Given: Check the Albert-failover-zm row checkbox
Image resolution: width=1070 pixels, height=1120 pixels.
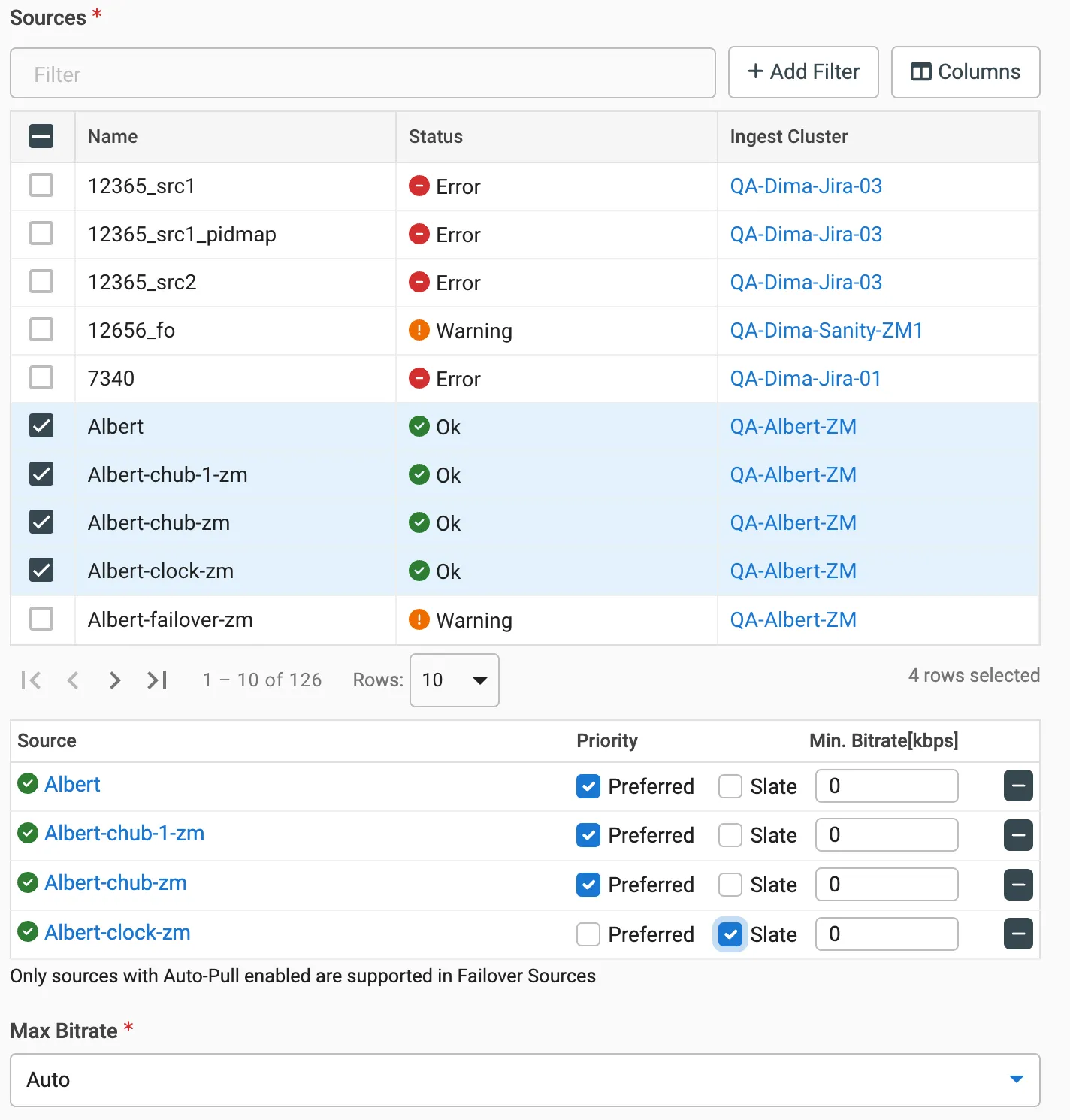Looking at the screenshot, I should [41, 619].
